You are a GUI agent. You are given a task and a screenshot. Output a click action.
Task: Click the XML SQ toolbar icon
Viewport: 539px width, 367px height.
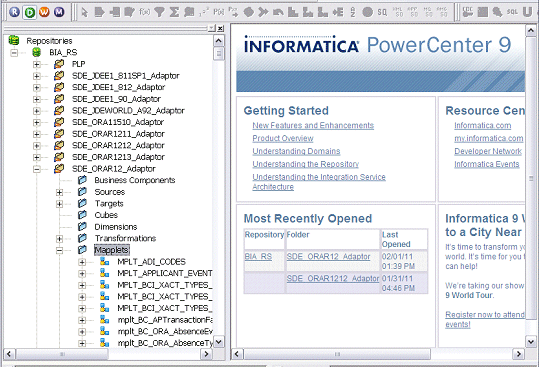(398, 12)
